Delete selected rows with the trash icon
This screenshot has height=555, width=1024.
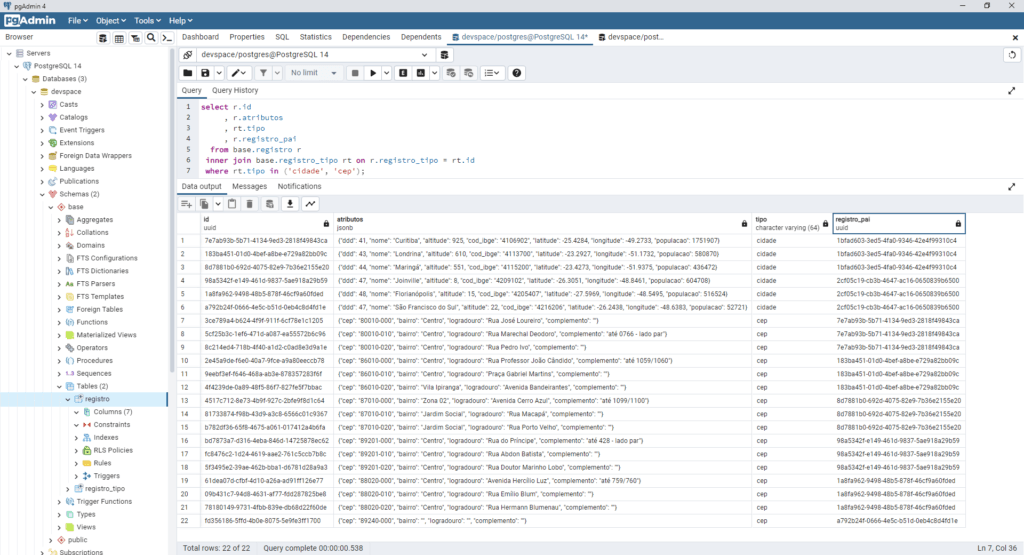click(x=249, y=204)
